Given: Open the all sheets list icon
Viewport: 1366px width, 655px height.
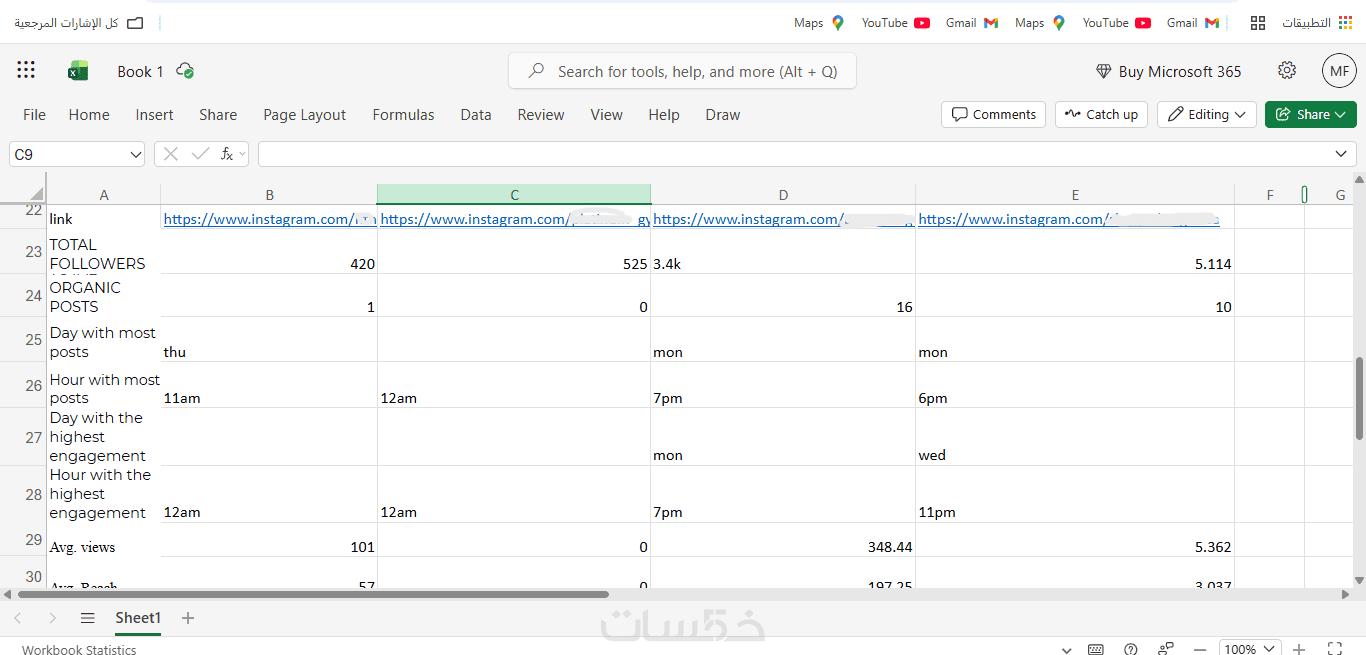Looking at the screenshot, I should pyautogui.click(x=88, y=618).
